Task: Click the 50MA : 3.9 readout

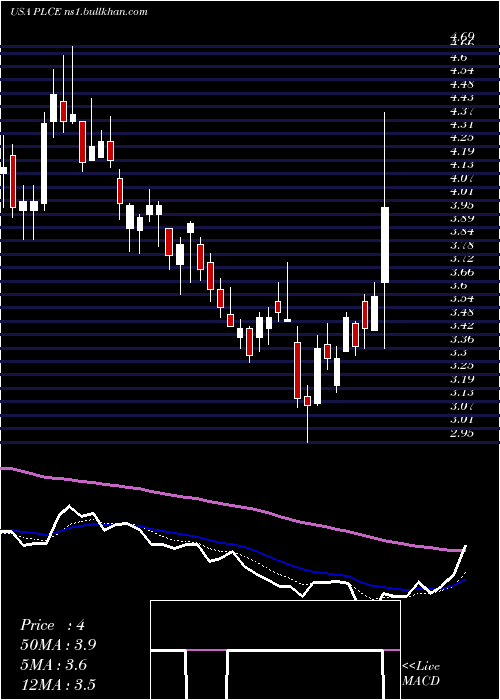Action: tap(58, 645)
